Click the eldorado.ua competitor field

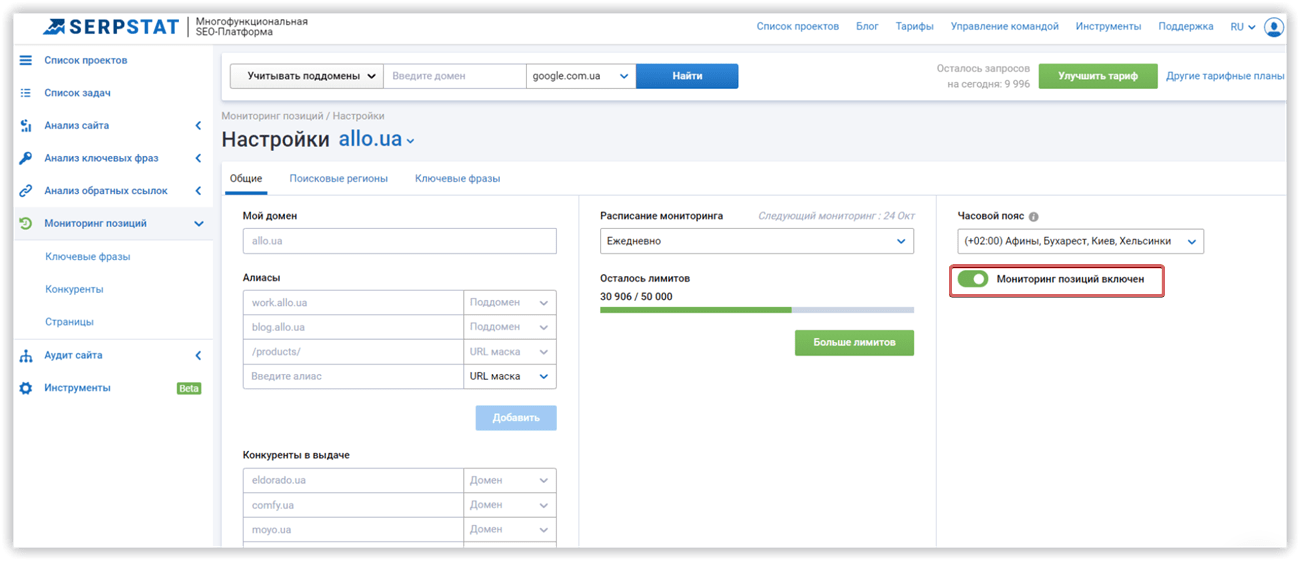[x=353, y=481]
